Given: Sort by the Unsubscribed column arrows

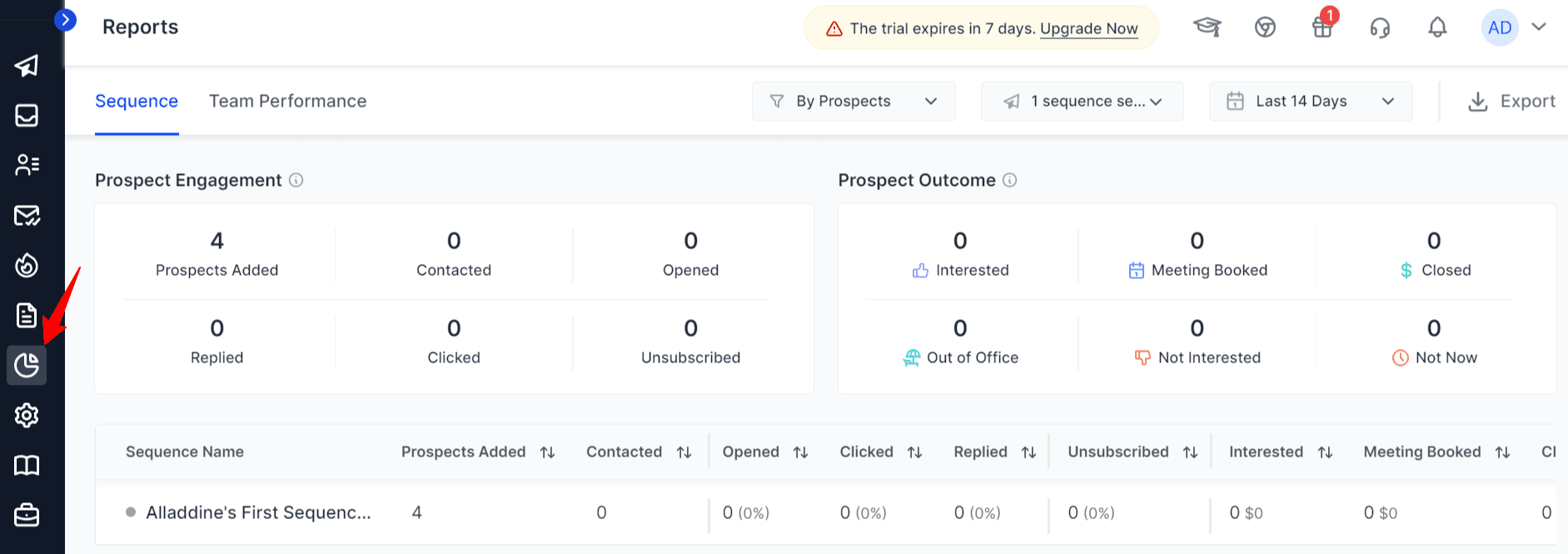Looking at the screenshot, I should [x=1190, y=452].
